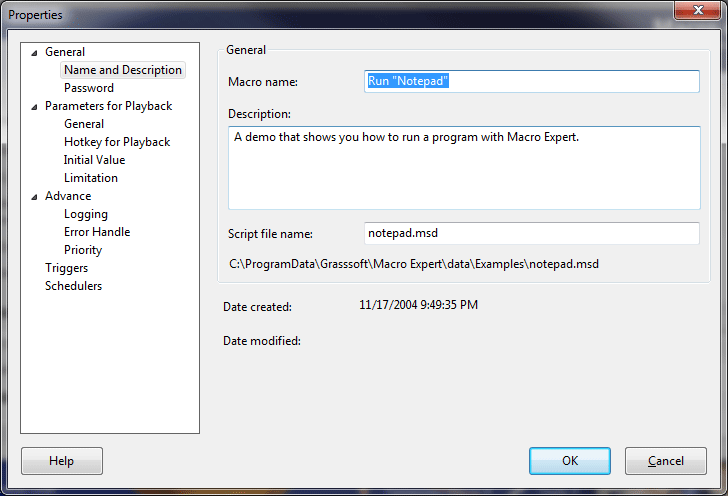Image resolution: width=728 pixels, height=496 pixels.
Task: Click the Date created label
Action: tap(257, 307)
